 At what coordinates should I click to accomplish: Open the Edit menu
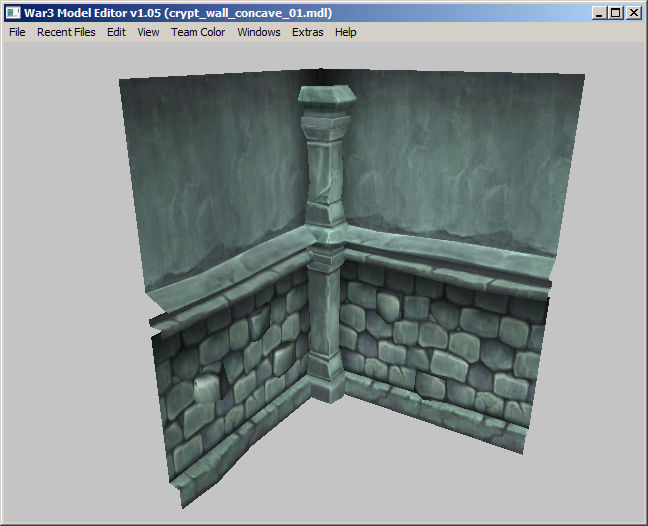(x=116, y=32)
